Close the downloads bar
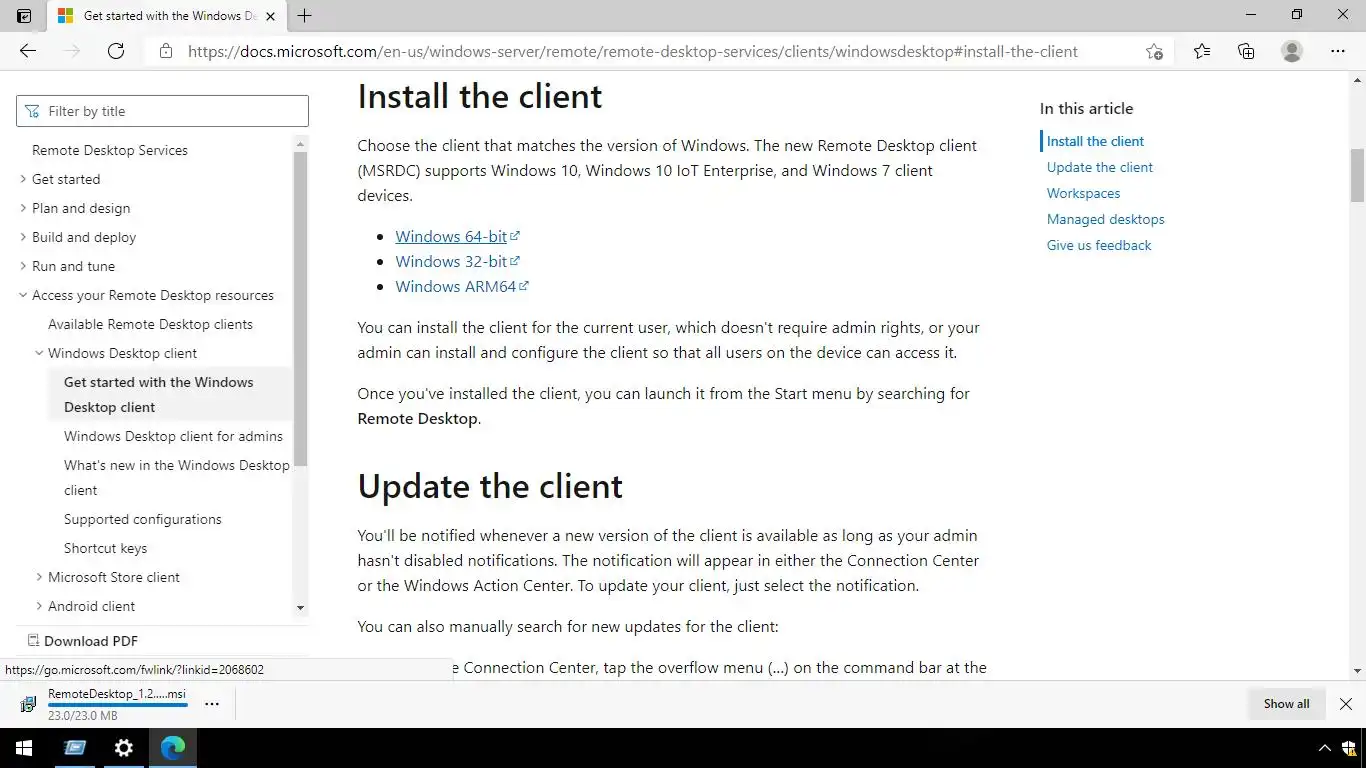 pyautogui.click(x=1346, y=704)
